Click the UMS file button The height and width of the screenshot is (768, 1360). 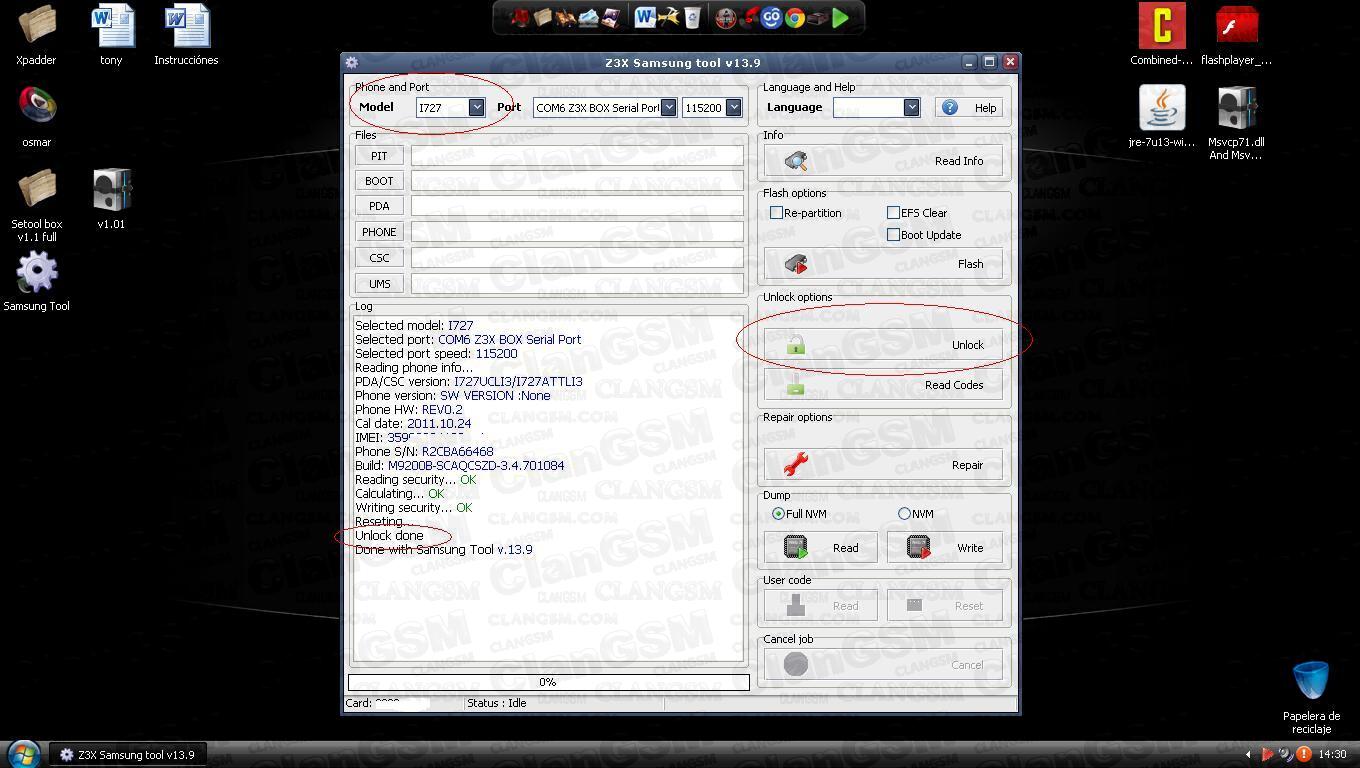[379, 284]
